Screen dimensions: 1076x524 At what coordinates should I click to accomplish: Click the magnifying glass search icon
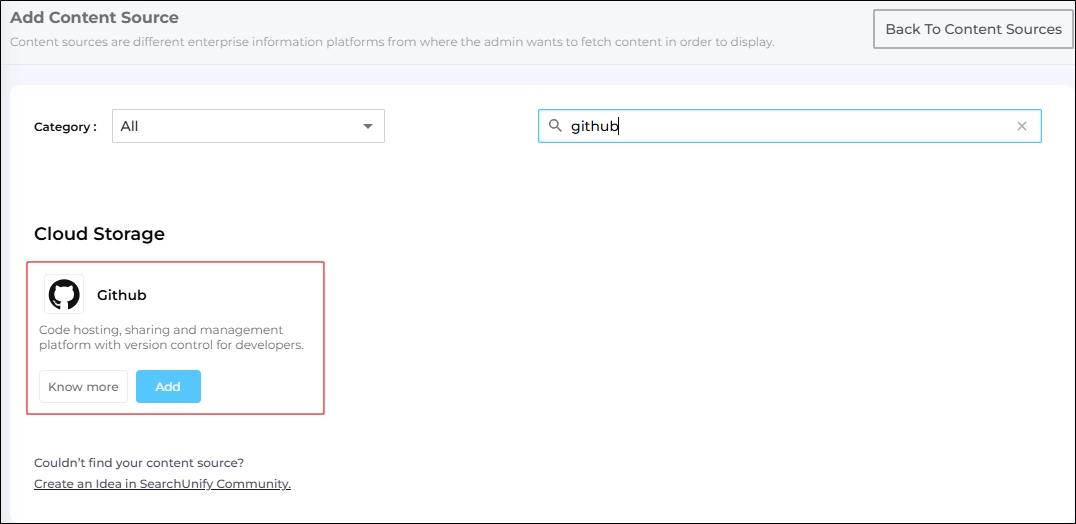coord(555,126)
